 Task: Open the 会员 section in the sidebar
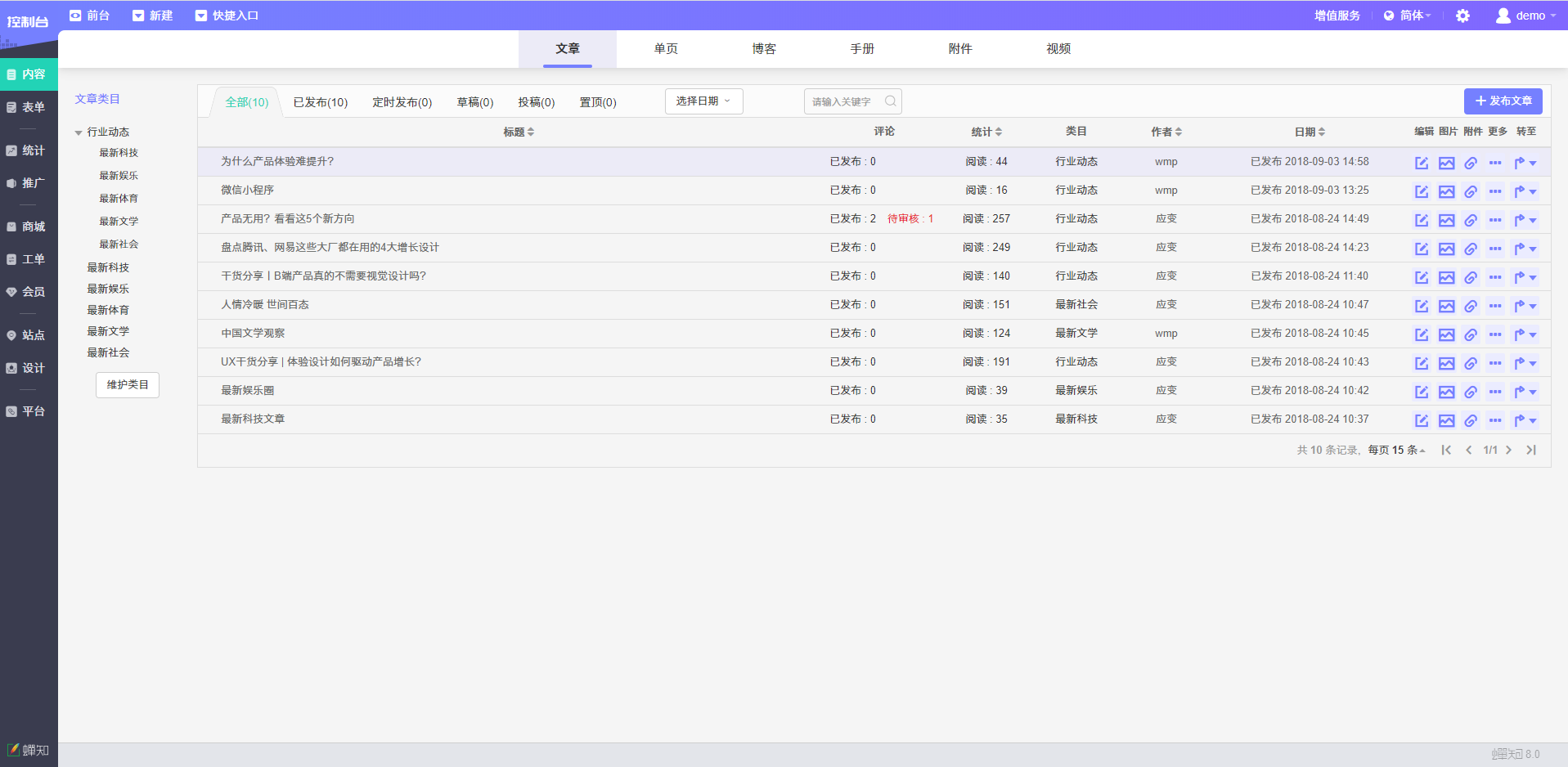point(29,291)
